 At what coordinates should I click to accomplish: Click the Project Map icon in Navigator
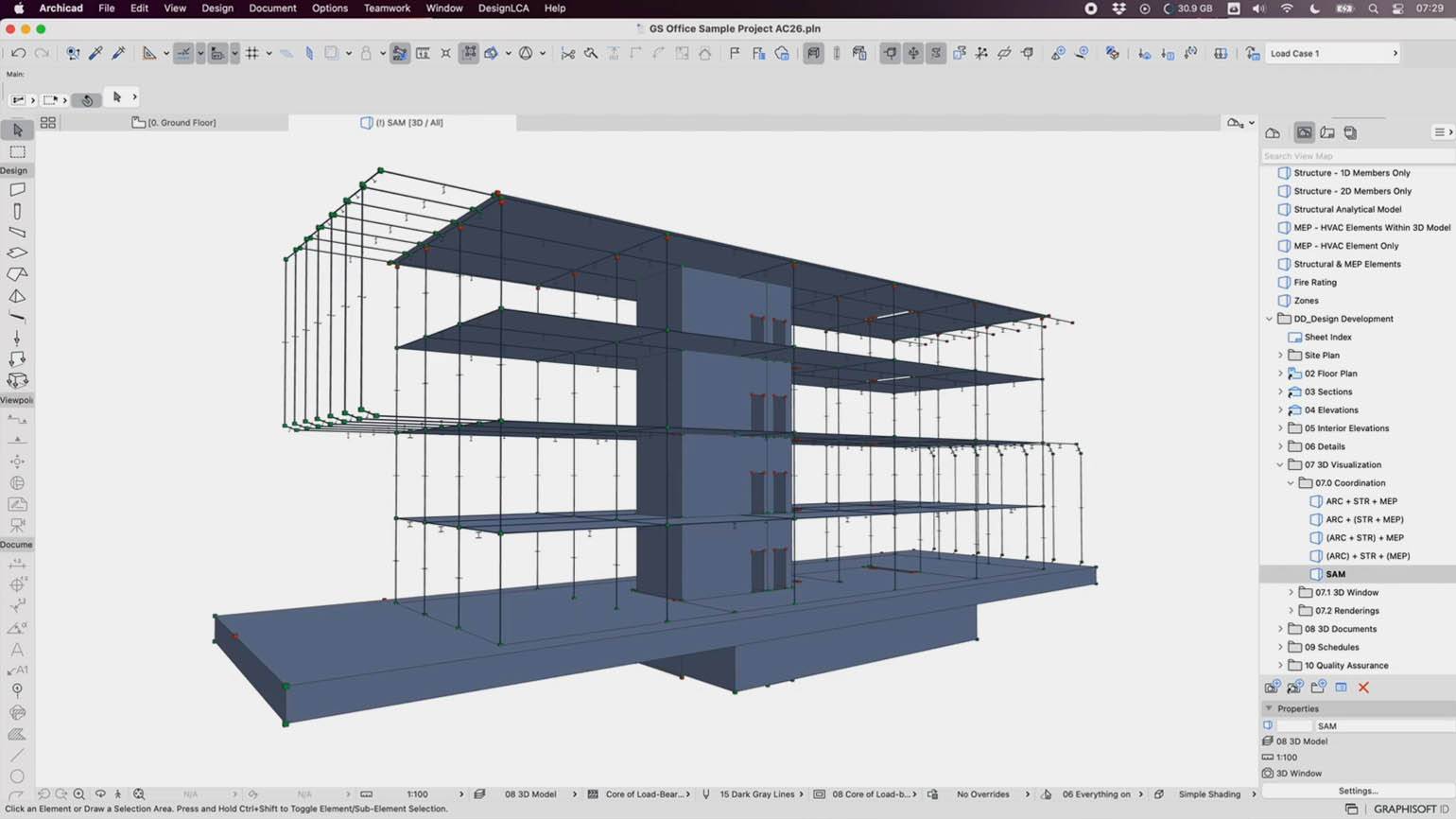click(x=1273, y=132)
